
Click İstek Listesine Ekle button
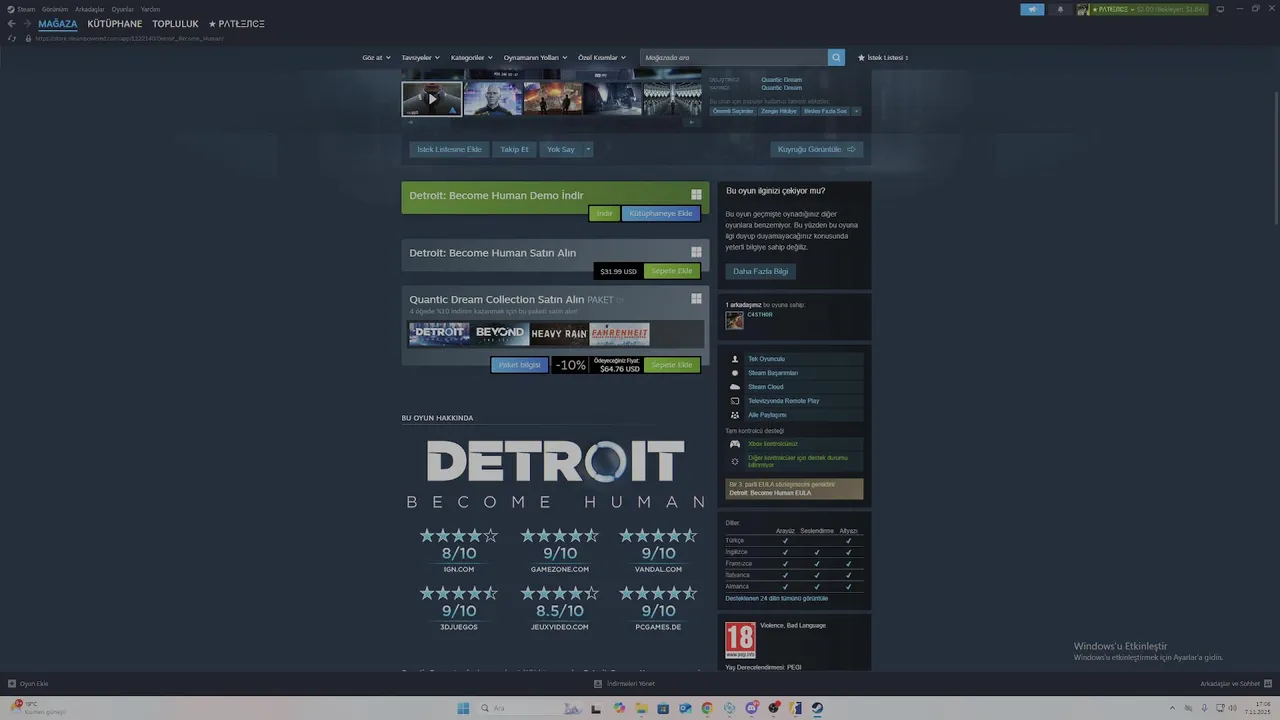(449, 149)
